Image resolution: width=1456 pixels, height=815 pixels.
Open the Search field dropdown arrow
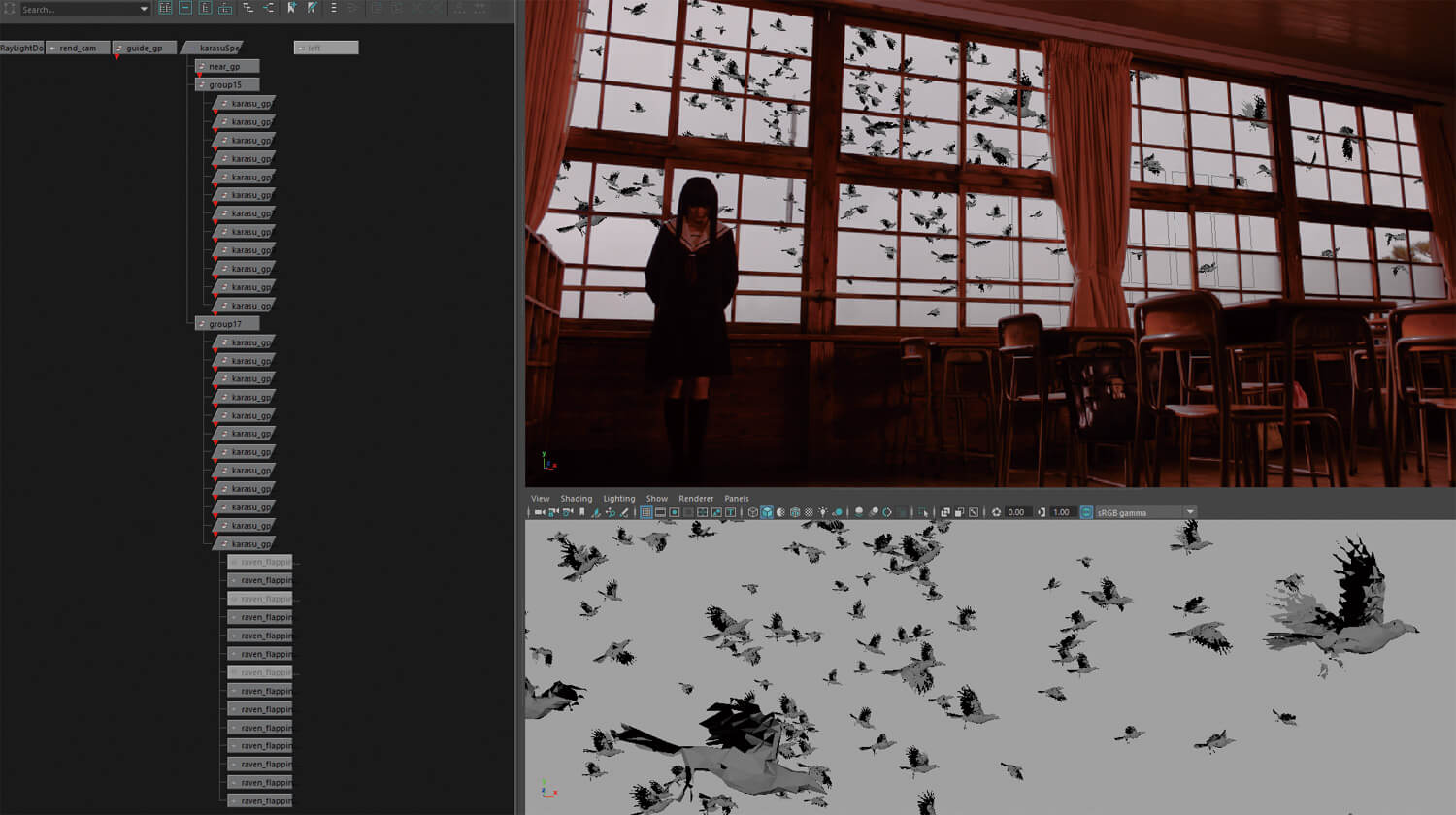click(x=144, y=9)
